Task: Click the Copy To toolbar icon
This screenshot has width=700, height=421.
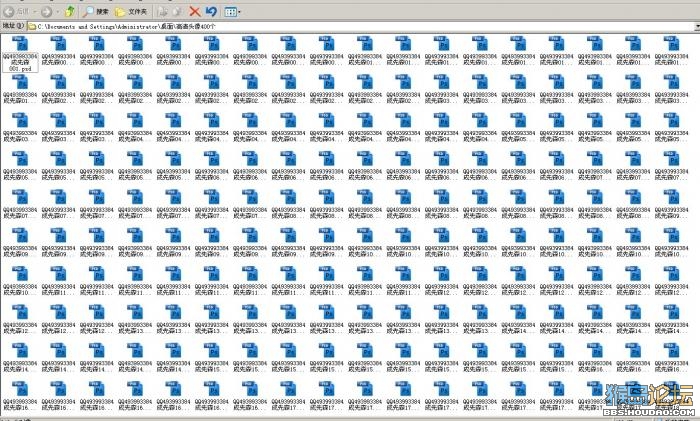Action: (178, 12)
